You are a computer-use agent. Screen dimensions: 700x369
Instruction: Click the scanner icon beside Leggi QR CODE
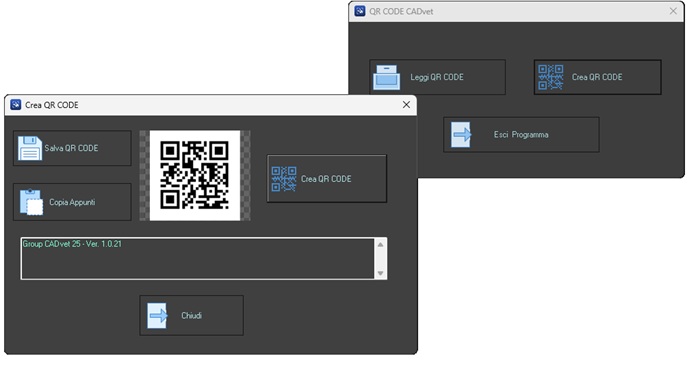coord(386,77)
